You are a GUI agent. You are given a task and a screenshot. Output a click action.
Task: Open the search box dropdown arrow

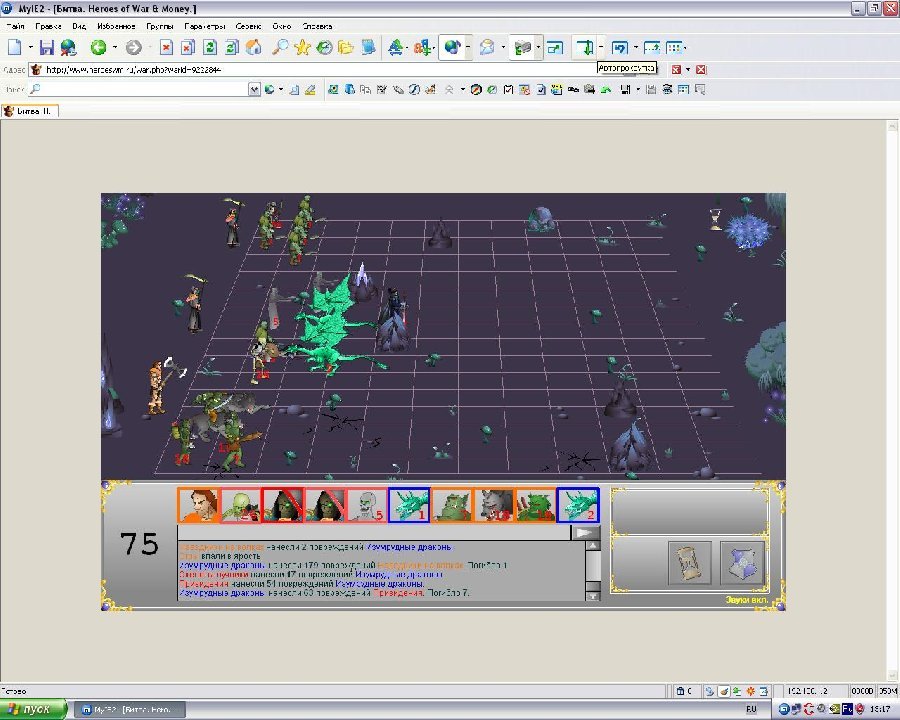254,89
